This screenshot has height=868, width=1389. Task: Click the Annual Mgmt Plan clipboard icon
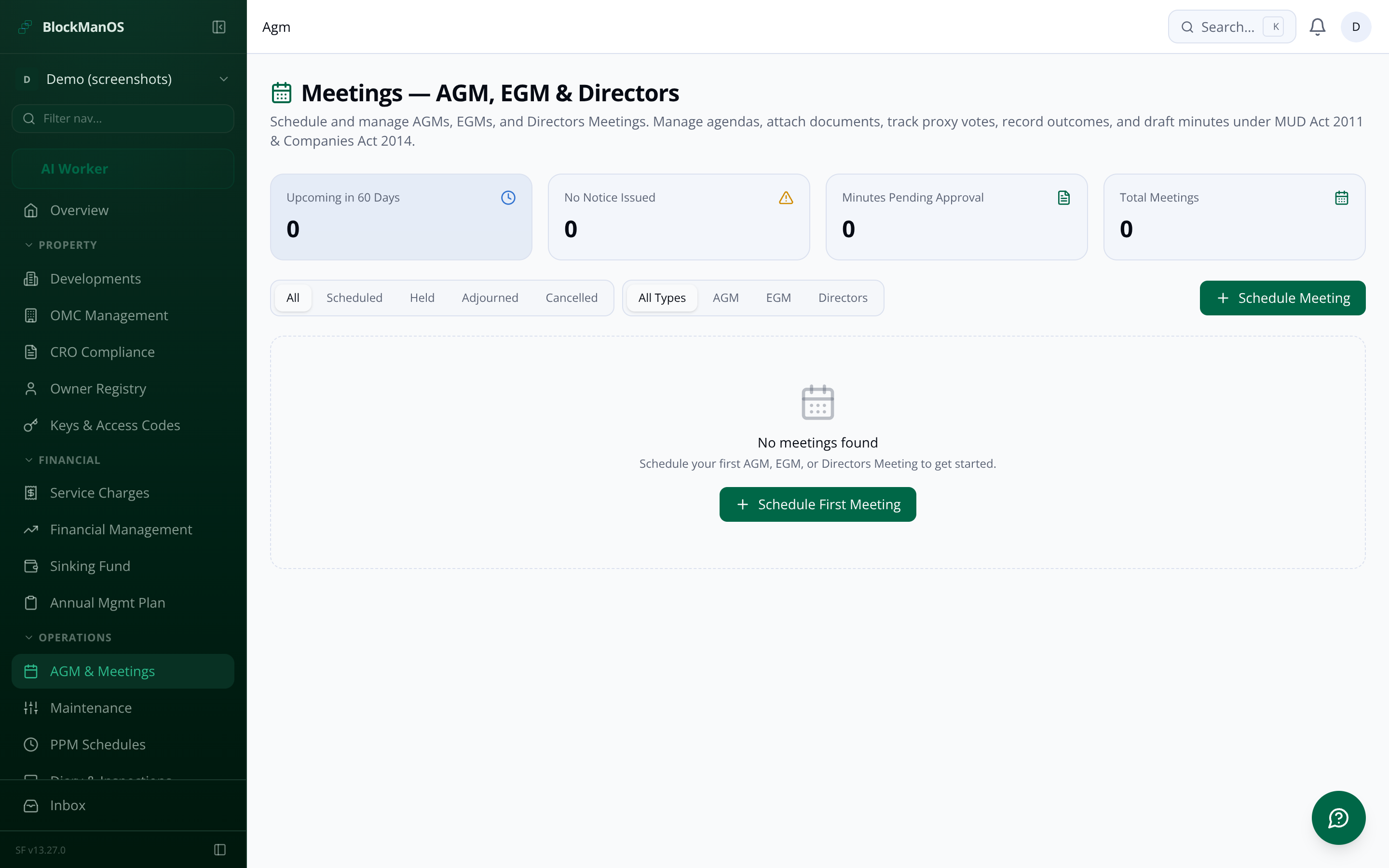pos(31,603)
